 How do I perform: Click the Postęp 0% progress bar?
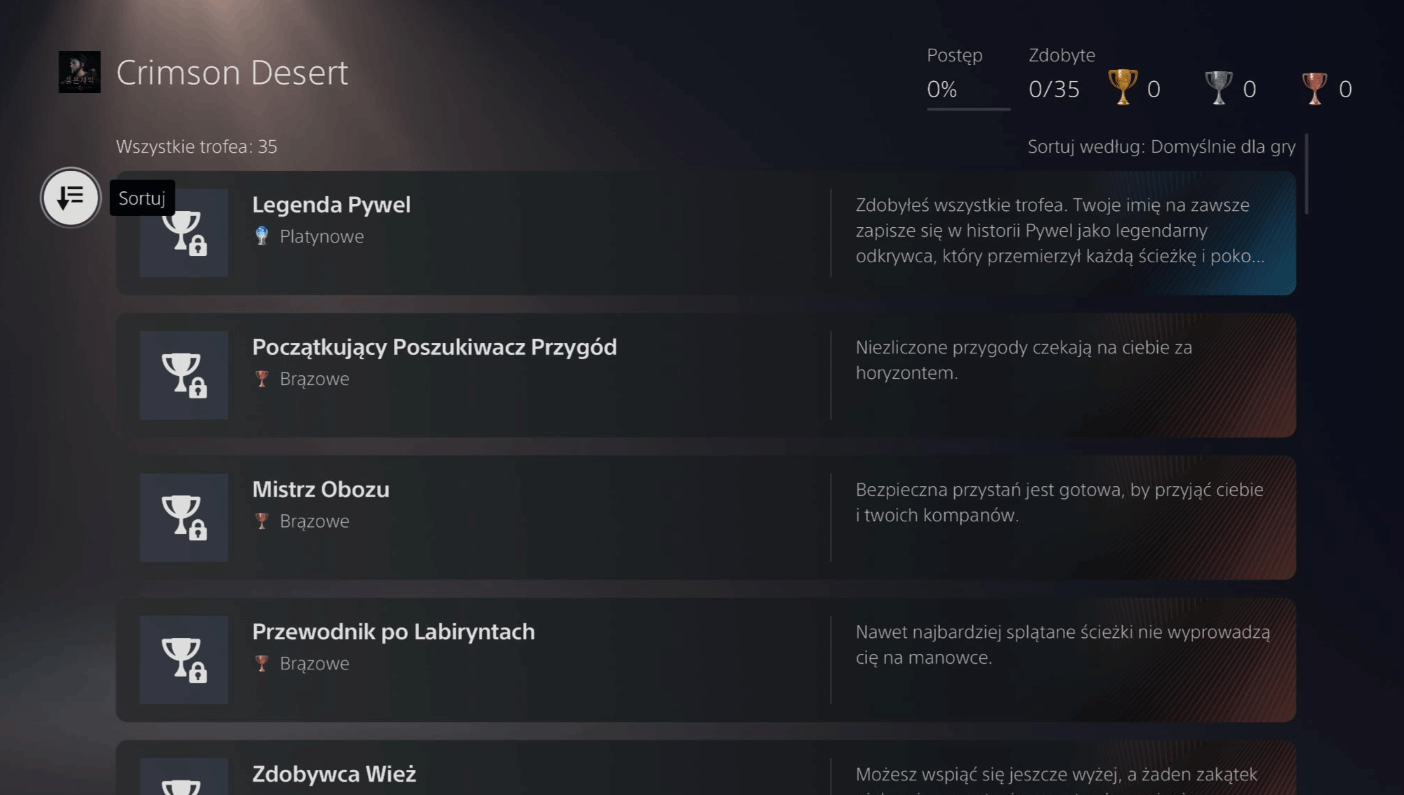point(967,107)
